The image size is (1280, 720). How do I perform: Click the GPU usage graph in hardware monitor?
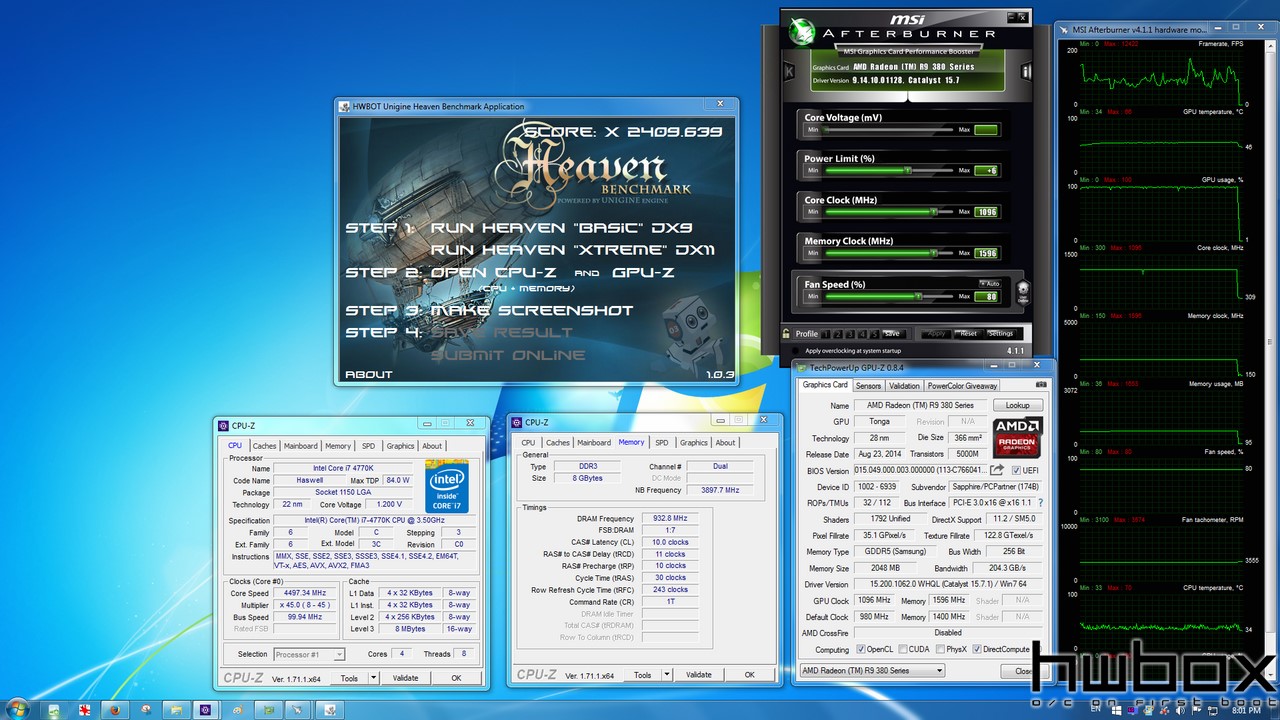[x=1160, y=214]
